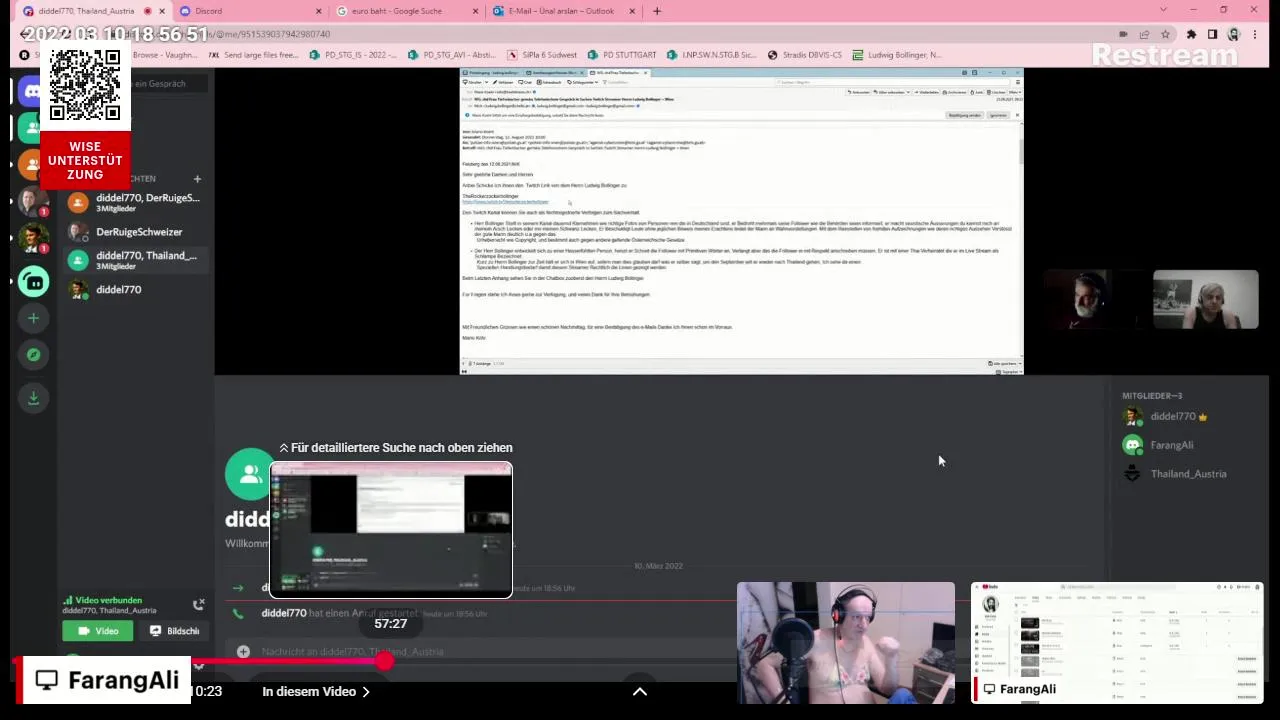Click the FarangAli streamer webcam overlay
The width and height of the screenshot is (1280, 720).
[846, 643]
